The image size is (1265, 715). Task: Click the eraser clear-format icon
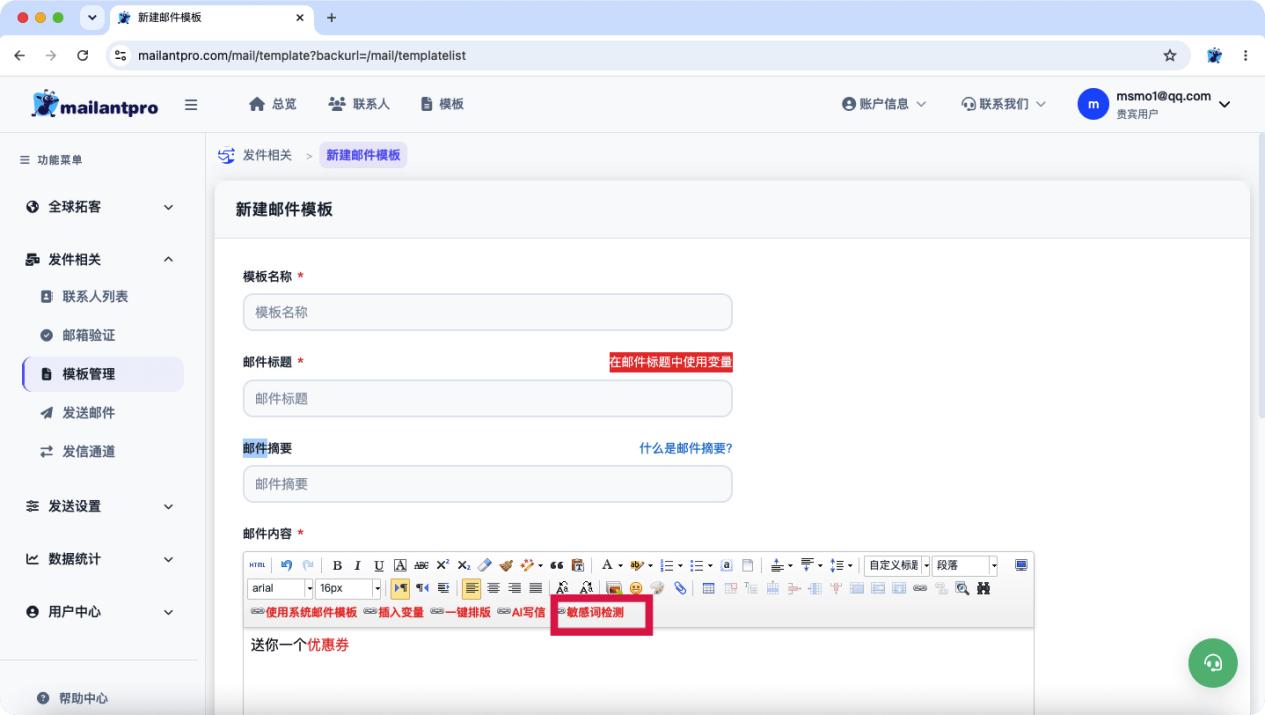(484, 565)
